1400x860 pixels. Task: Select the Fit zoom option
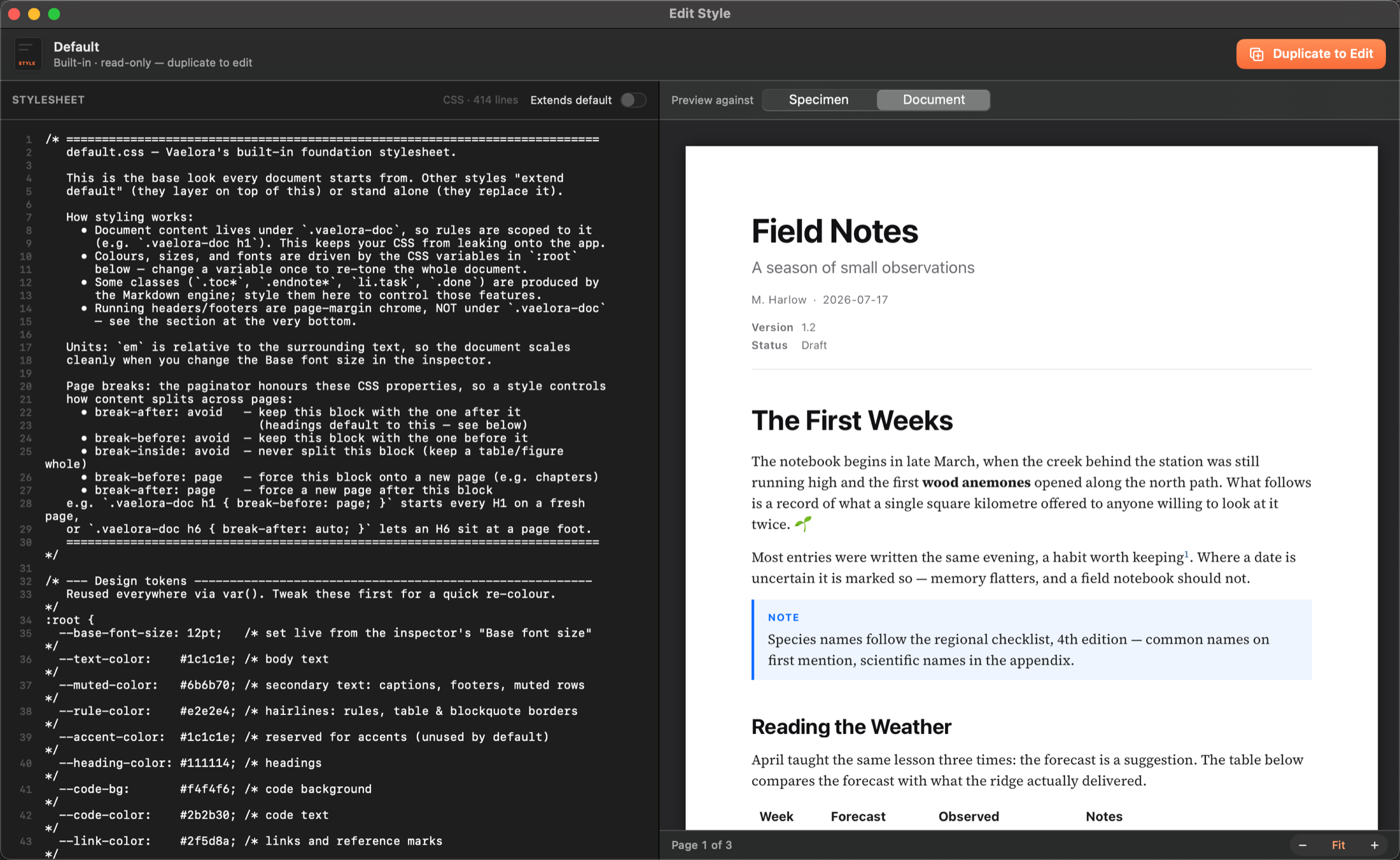[1338, 845]
